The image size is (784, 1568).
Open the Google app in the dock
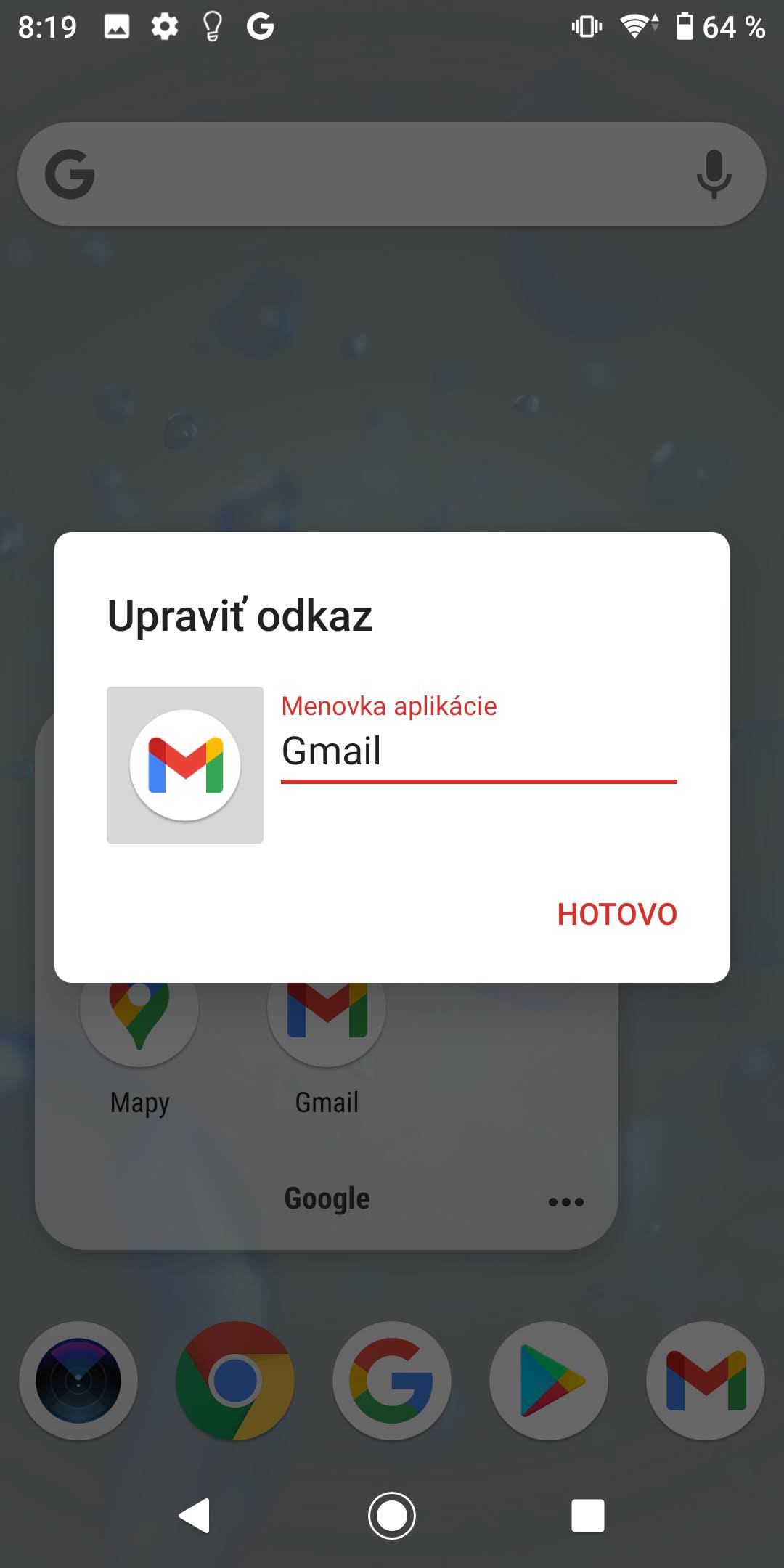point(392,1380)
